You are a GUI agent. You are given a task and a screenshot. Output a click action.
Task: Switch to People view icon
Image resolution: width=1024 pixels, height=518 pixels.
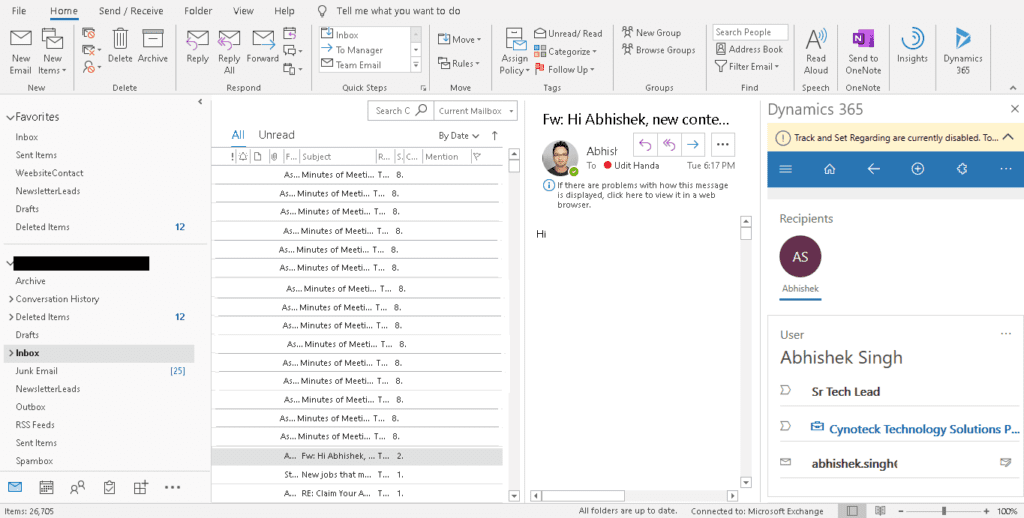tap(78, 487)
